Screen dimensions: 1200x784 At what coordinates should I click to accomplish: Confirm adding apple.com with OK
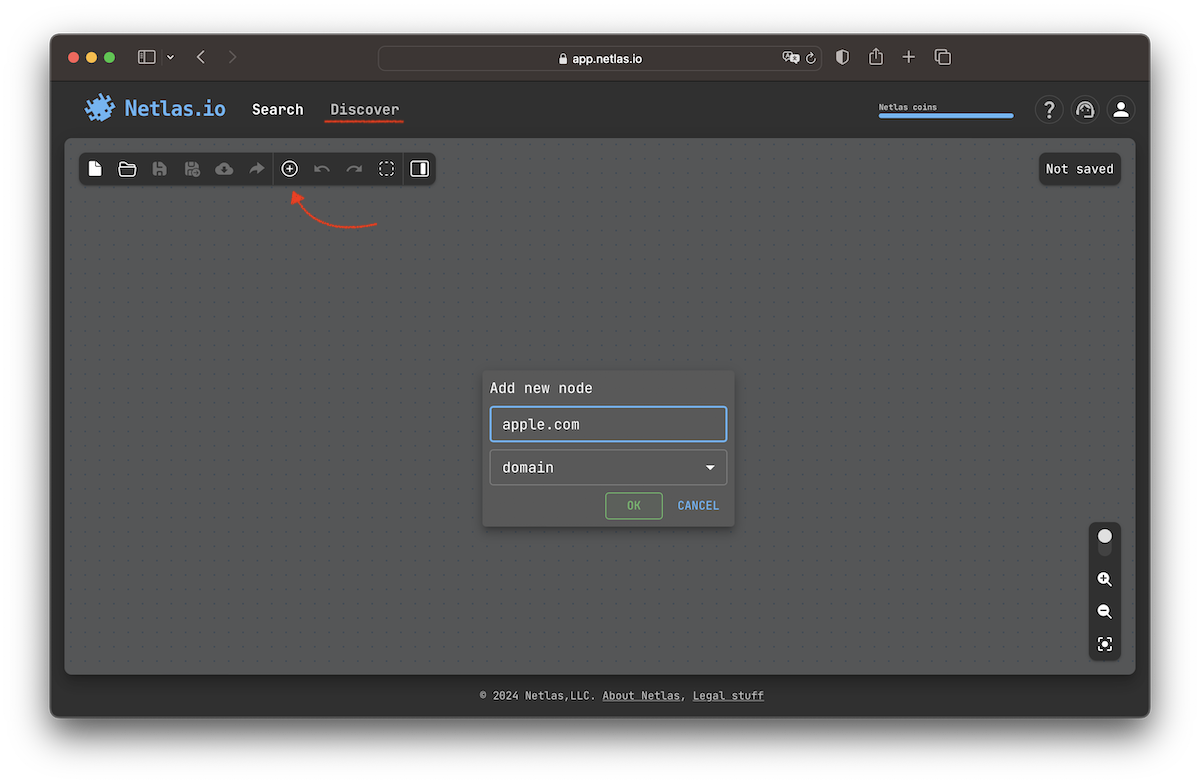[633, 505]
